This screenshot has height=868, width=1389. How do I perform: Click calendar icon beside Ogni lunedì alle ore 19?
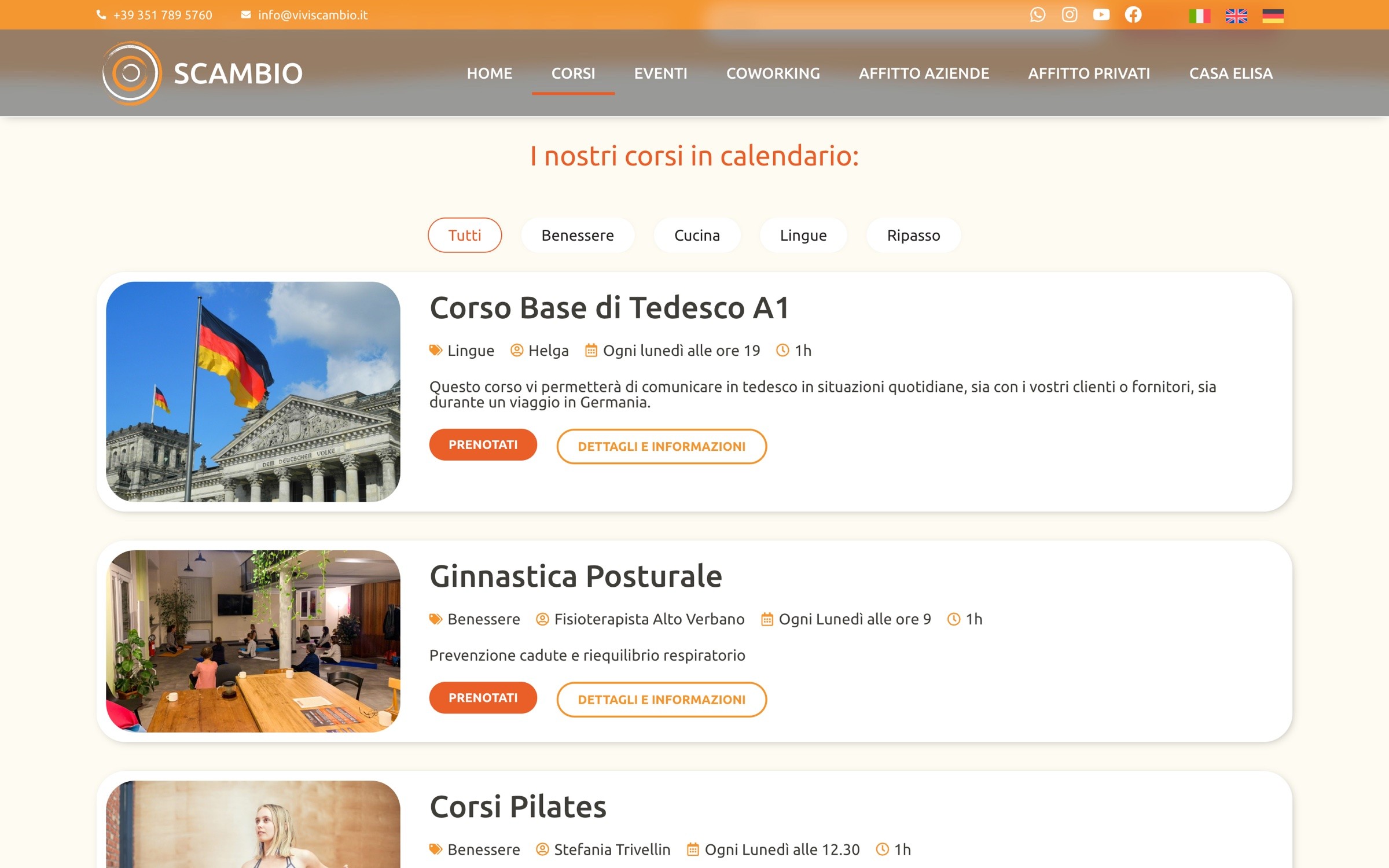tap(591, 350)
